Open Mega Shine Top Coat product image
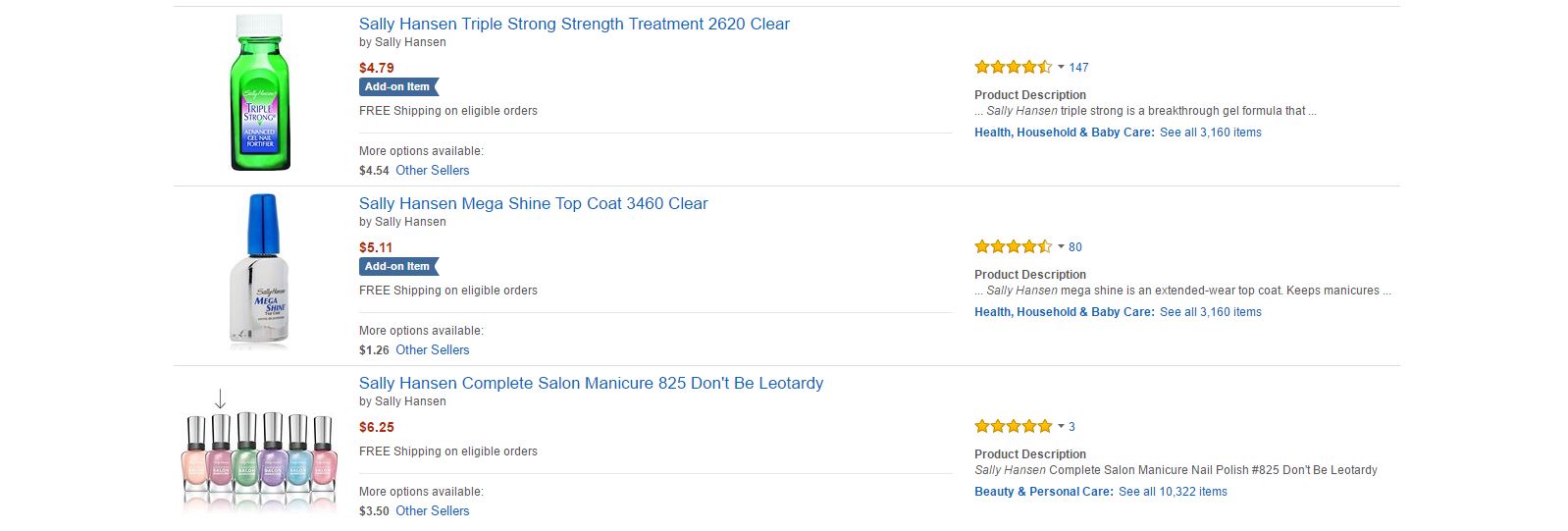 pyautogui.click(x=259, y=272)
